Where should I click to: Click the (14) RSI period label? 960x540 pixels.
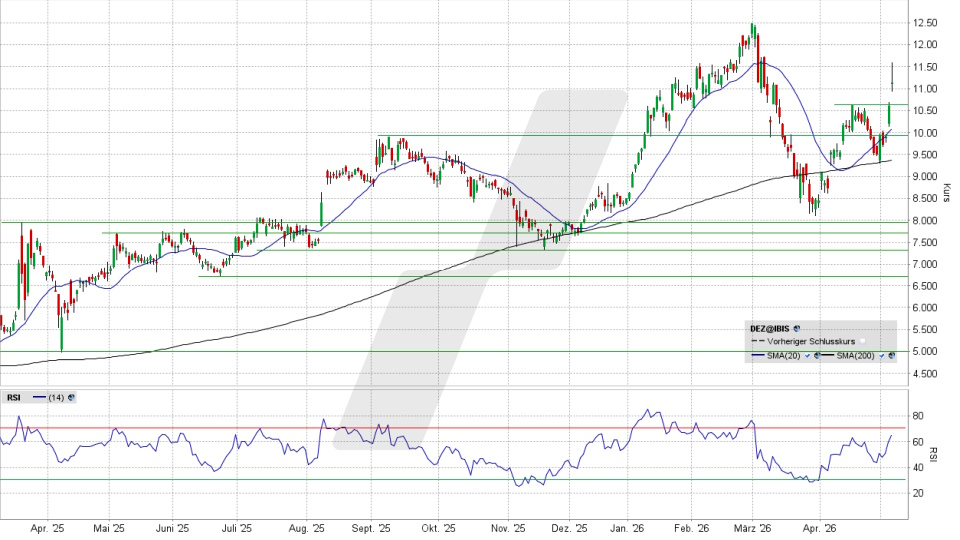(x=56, y=398)
